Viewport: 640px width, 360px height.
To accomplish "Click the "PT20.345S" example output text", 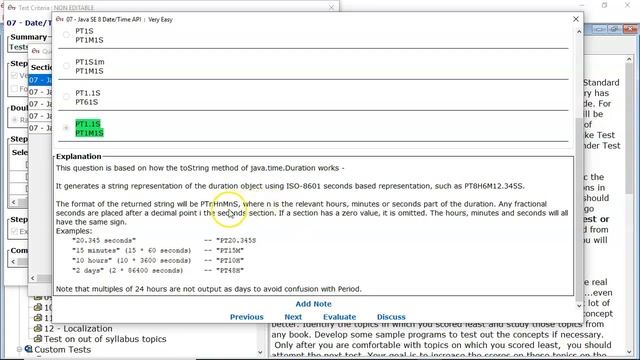I will point(236,240).
